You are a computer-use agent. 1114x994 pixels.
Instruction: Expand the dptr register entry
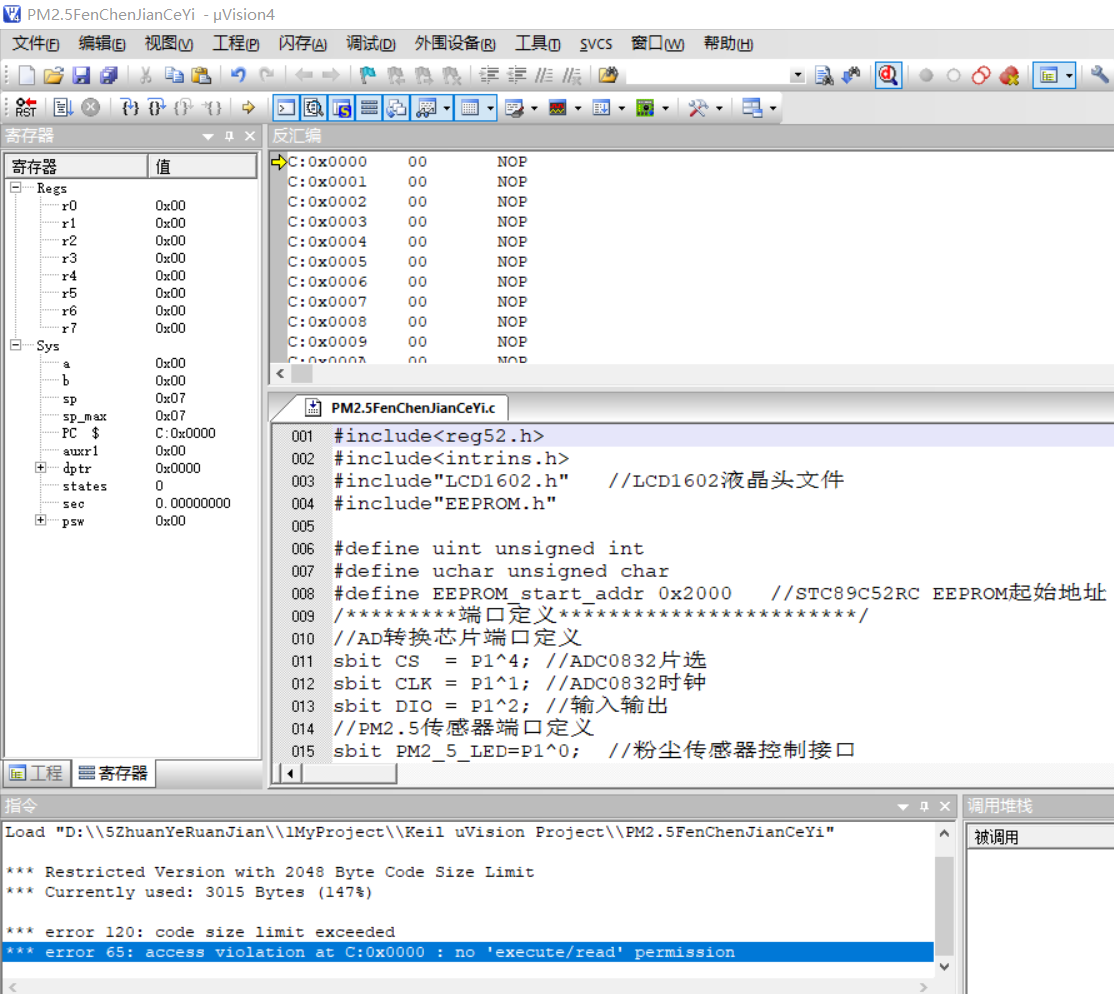(x=40, y=468)
